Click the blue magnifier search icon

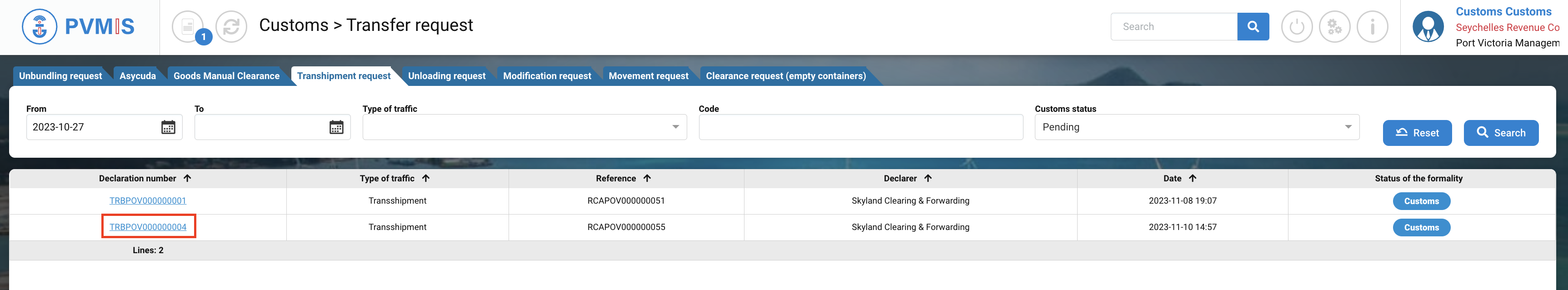tap(1253, 27)
